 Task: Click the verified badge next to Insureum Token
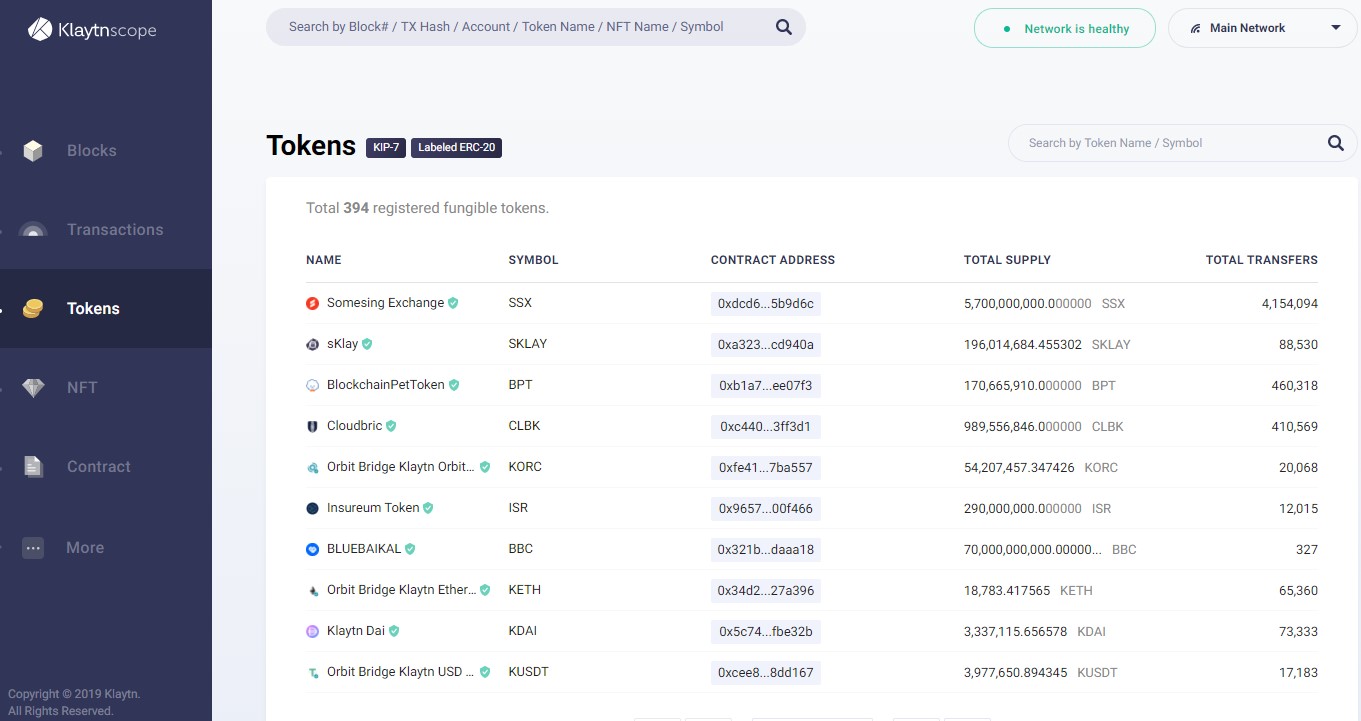coord(428,508)
